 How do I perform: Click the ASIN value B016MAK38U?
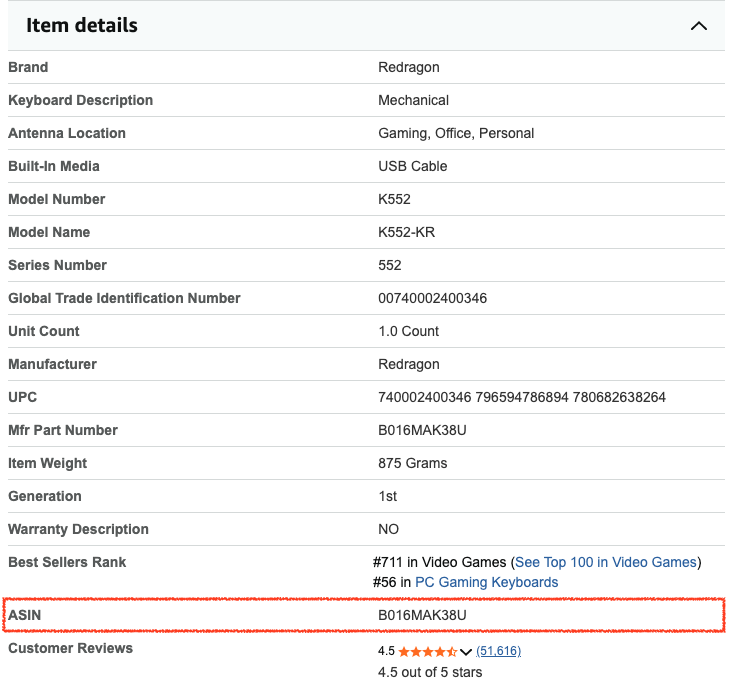tap(422, 615)
